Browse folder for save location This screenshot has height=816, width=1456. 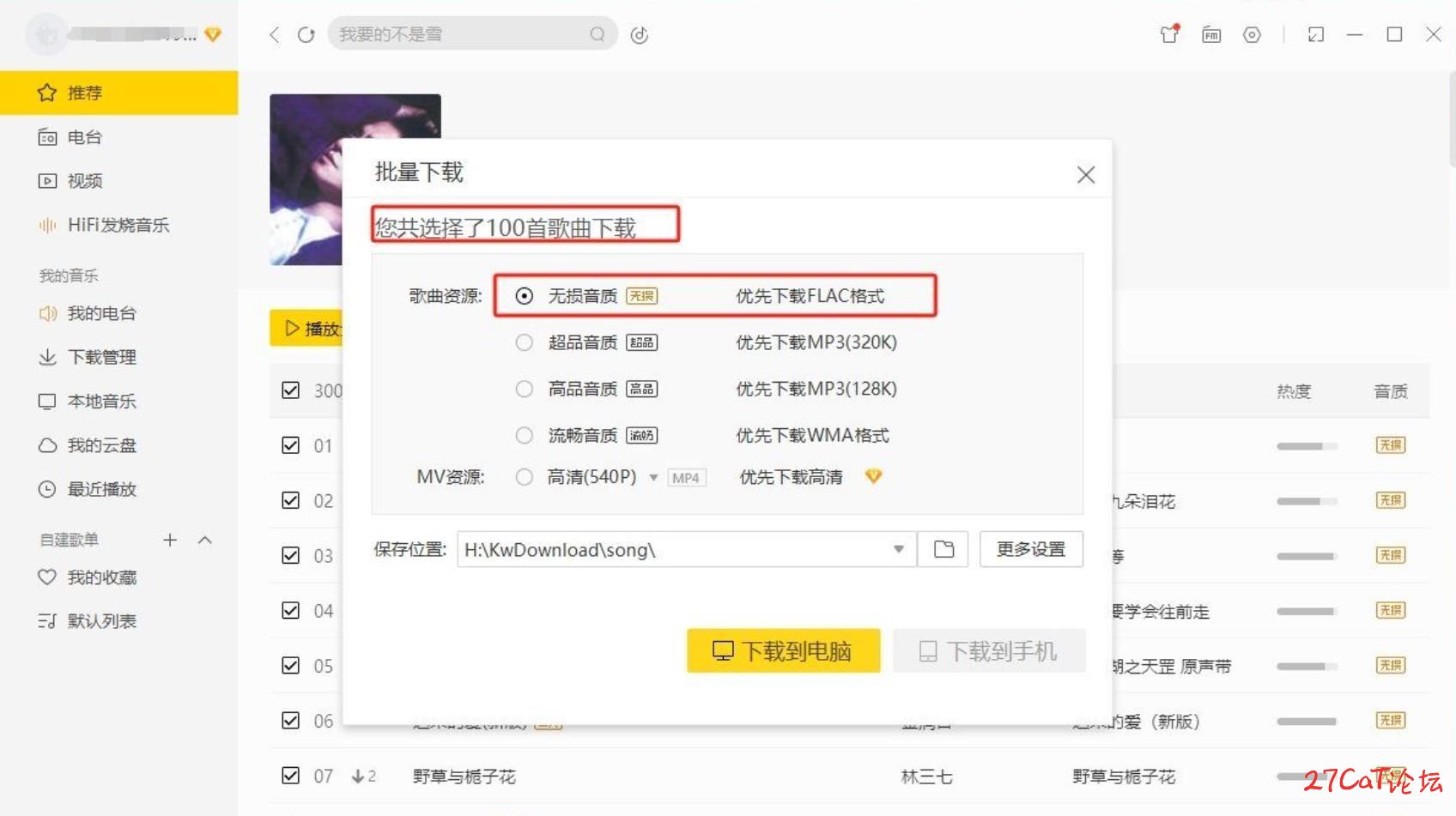click(x=943, y=549)
